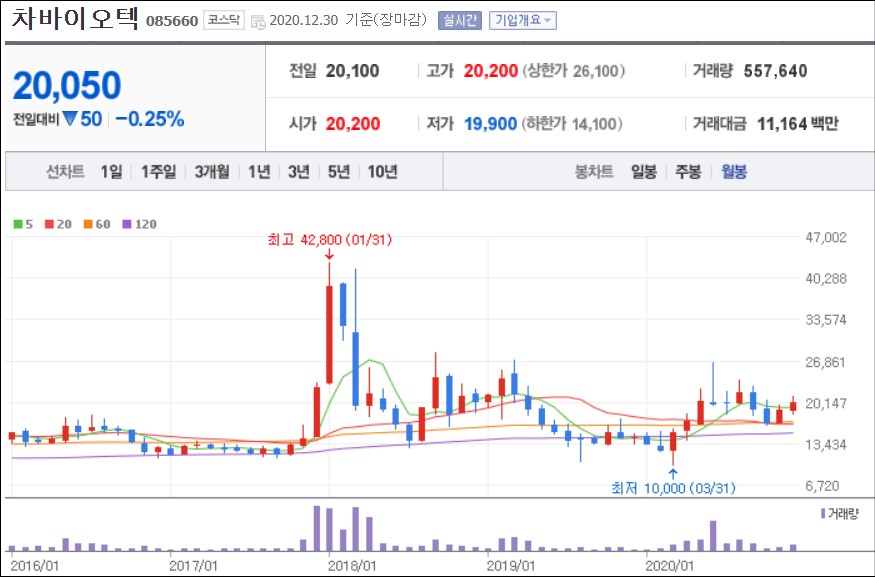The height and width of the screenshot is (577, 875).
Task: Click the purple 120-period moving average swatch
Action: click(127, 224)
